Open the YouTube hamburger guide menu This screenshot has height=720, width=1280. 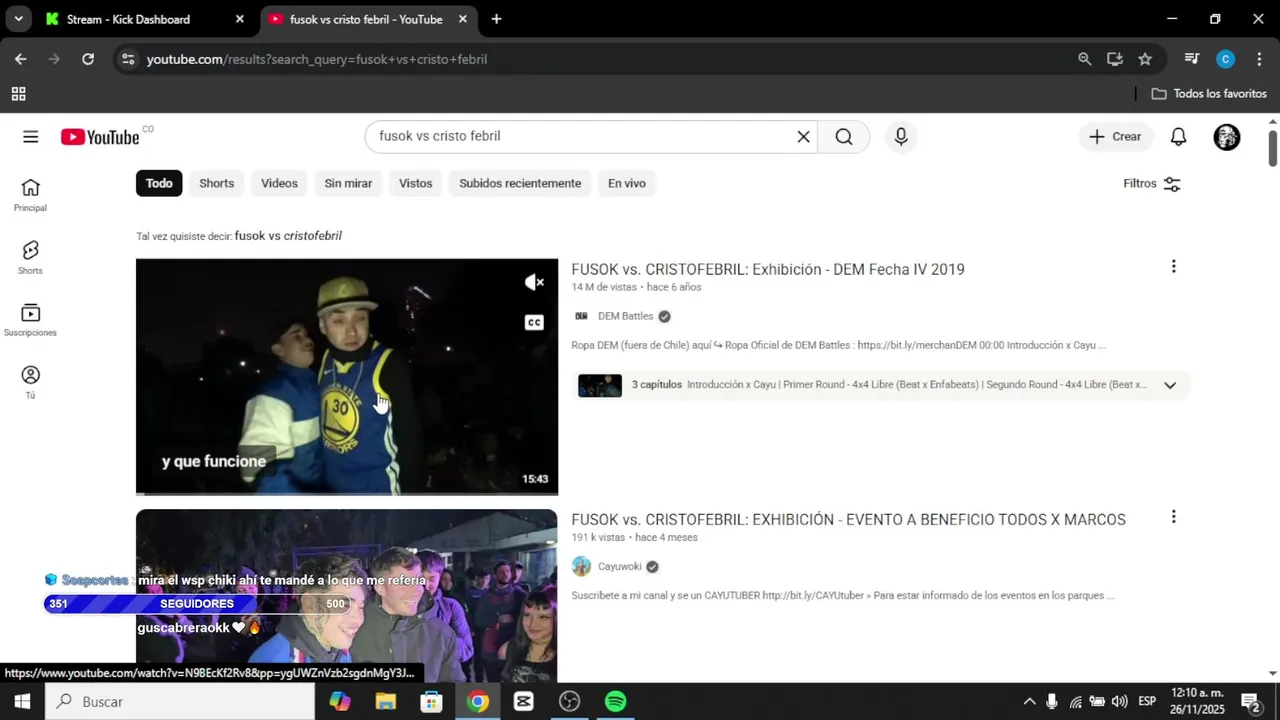tap(30, 137)
